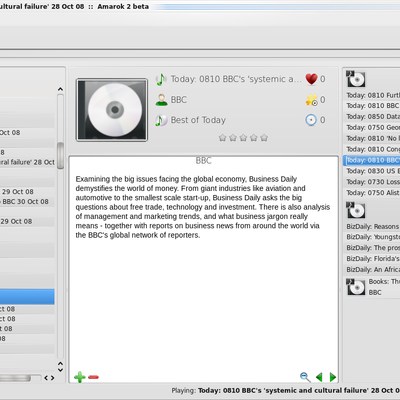The image size is (400, 400).
Task: Click the horizontal scroll left arrow
Action: 46,378
